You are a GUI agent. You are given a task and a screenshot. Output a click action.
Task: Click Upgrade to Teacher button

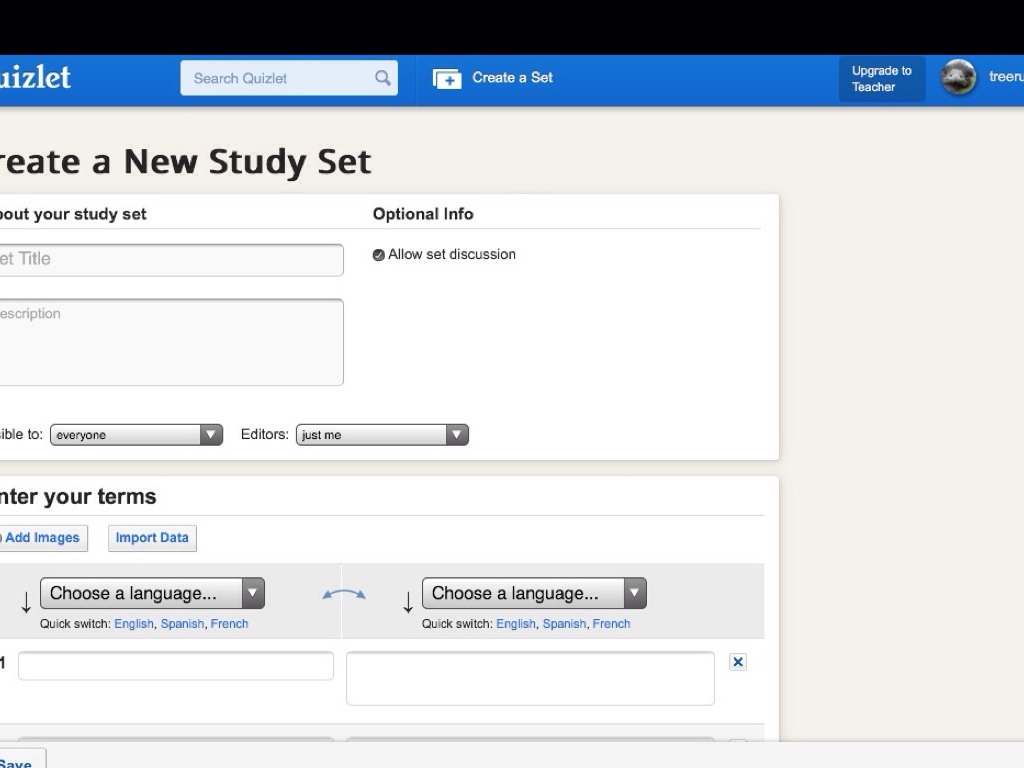point(881,79)
